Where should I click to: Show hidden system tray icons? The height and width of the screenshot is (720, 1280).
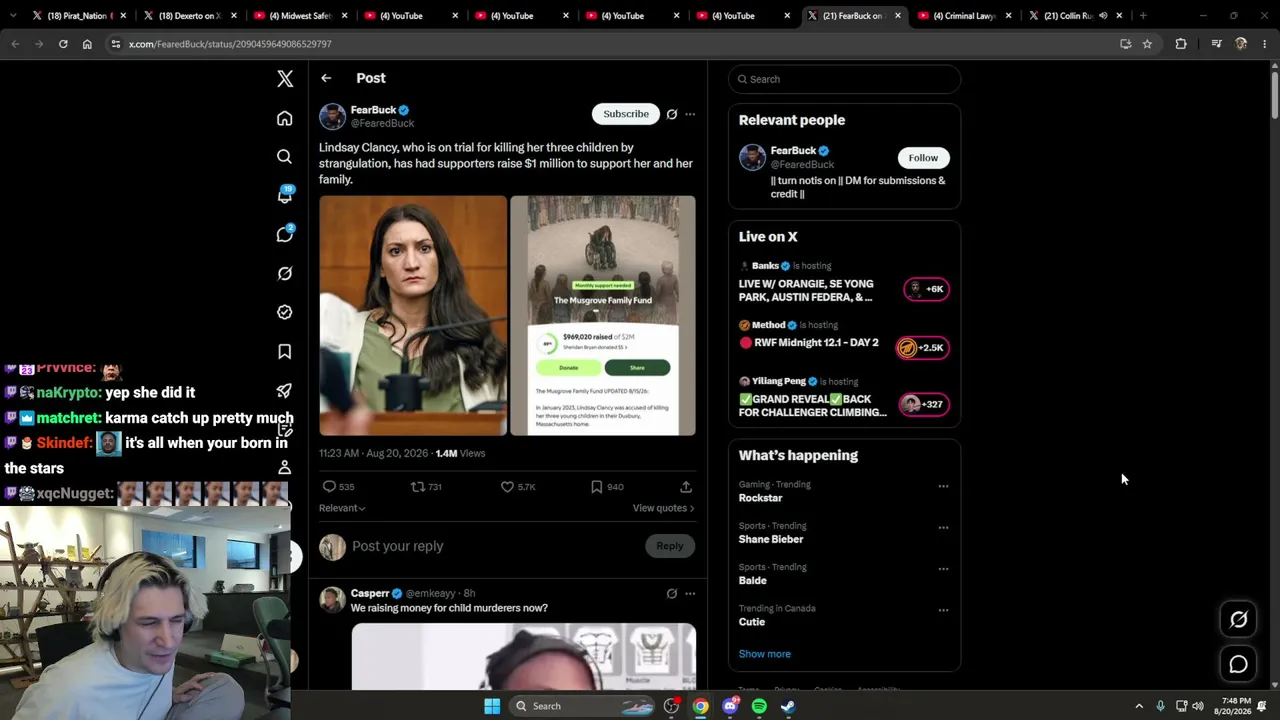1139,706
